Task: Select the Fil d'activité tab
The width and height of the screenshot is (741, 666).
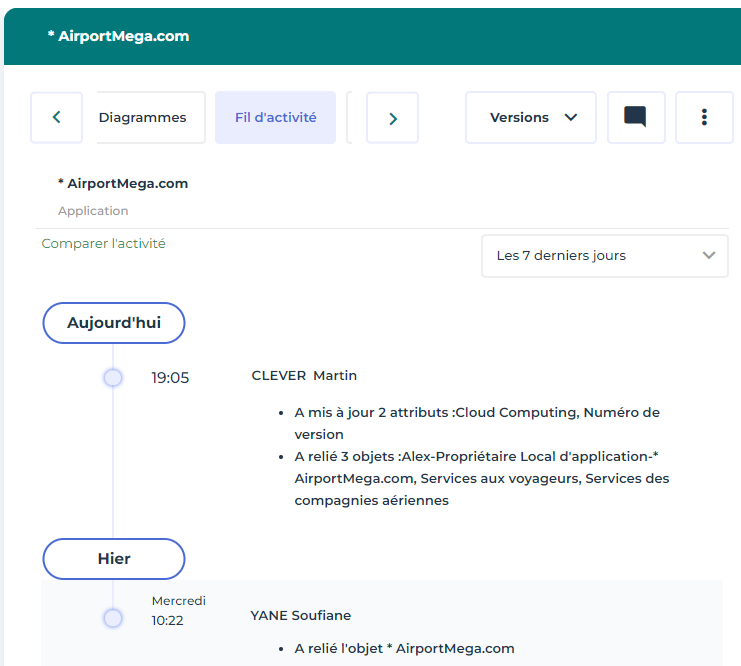Action: click(275, 118)
